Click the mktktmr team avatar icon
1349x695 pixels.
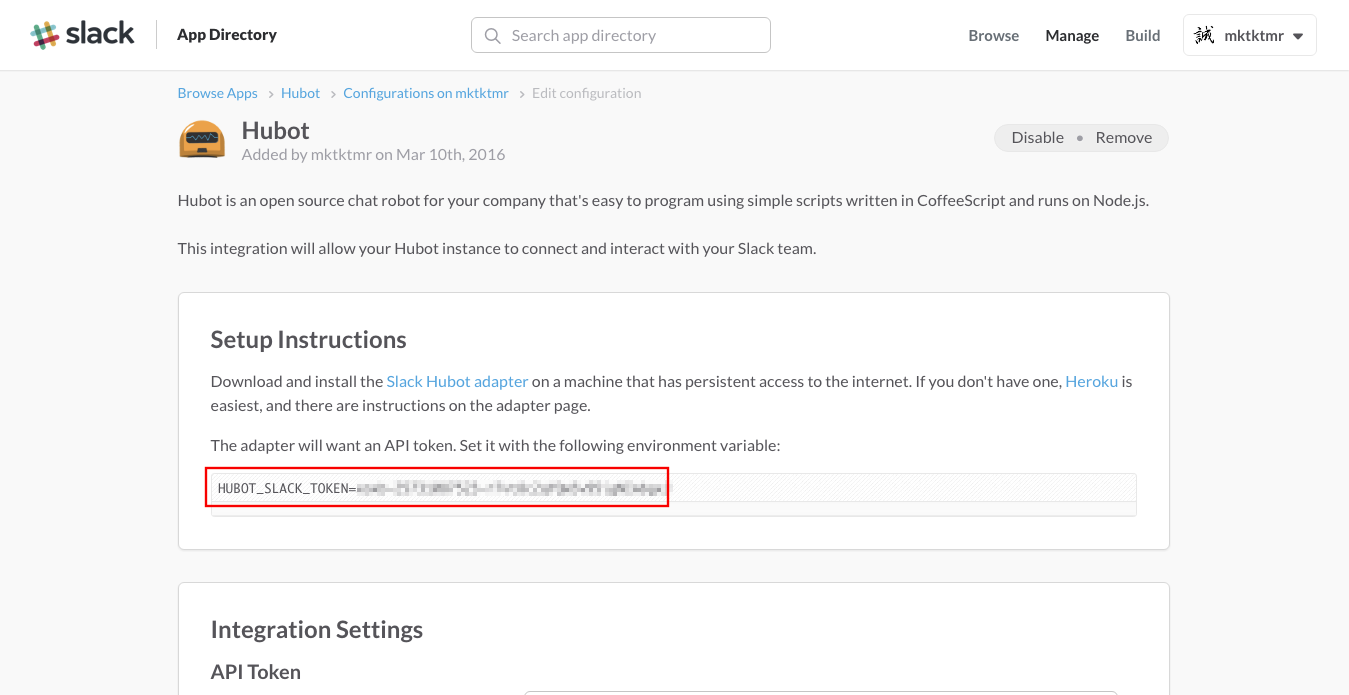[1204, 35]
